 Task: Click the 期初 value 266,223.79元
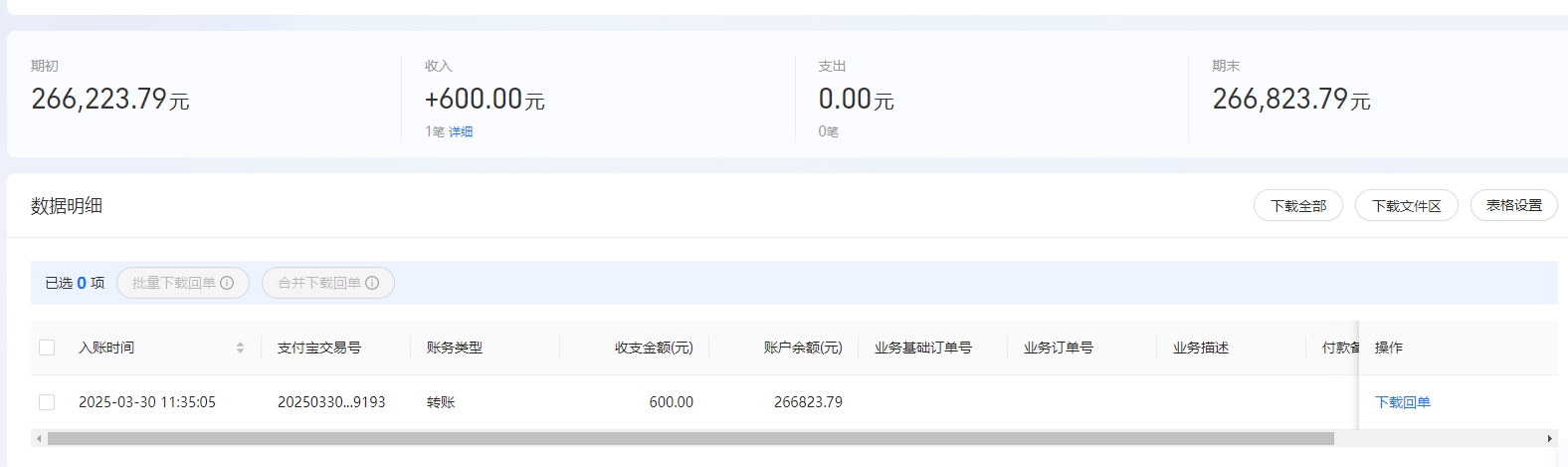click(x=110, y=99)
